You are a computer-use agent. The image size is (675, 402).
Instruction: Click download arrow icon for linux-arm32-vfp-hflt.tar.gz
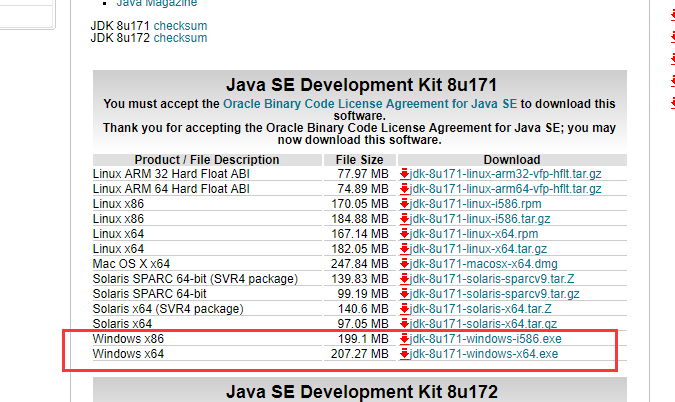click(x=404, y=174)
